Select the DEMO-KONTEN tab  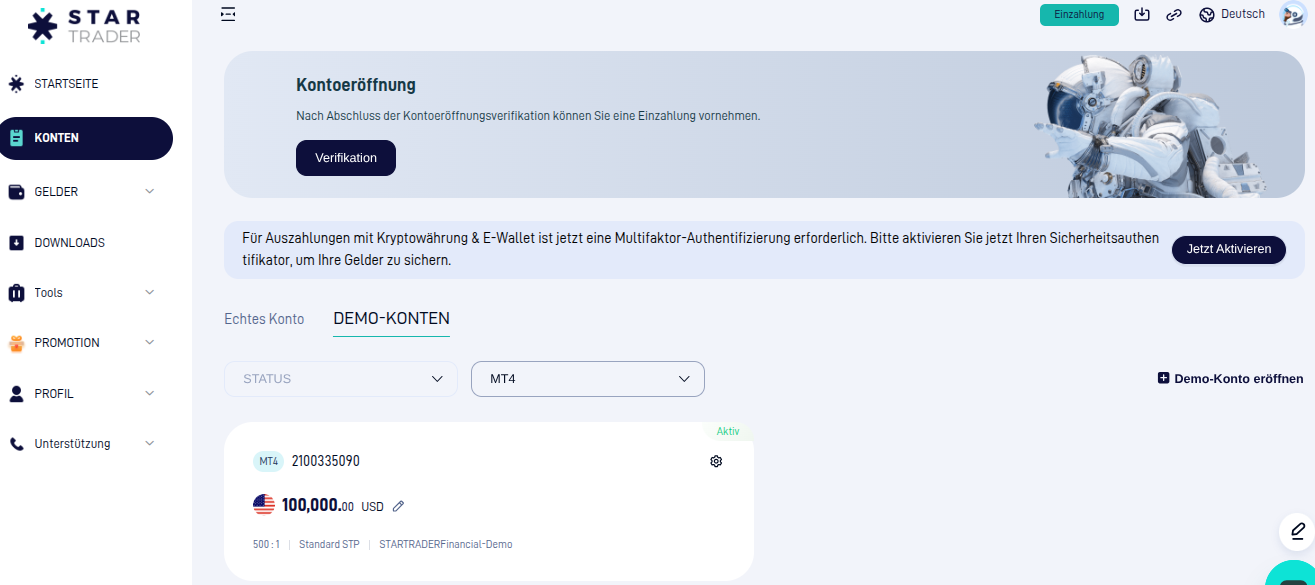[x=391, y=319]
